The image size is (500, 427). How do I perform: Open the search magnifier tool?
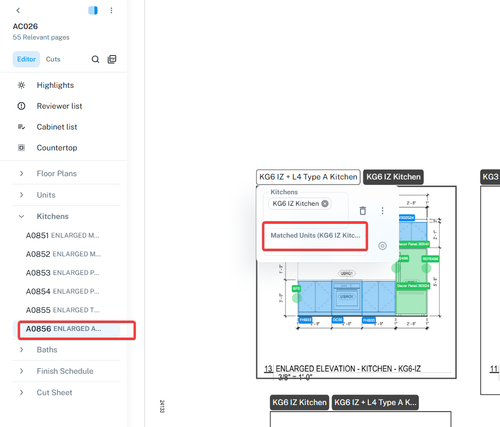(x=95, y=59)
